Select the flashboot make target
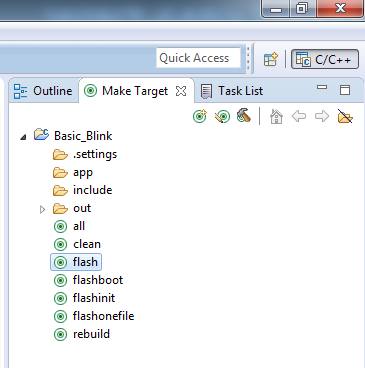The image size is (365, 368). (88, 280)
